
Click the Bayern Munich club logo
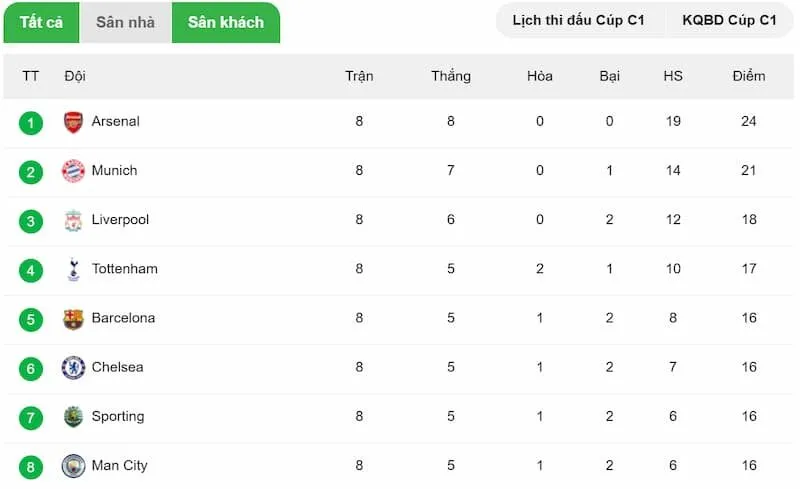(73, 171)
